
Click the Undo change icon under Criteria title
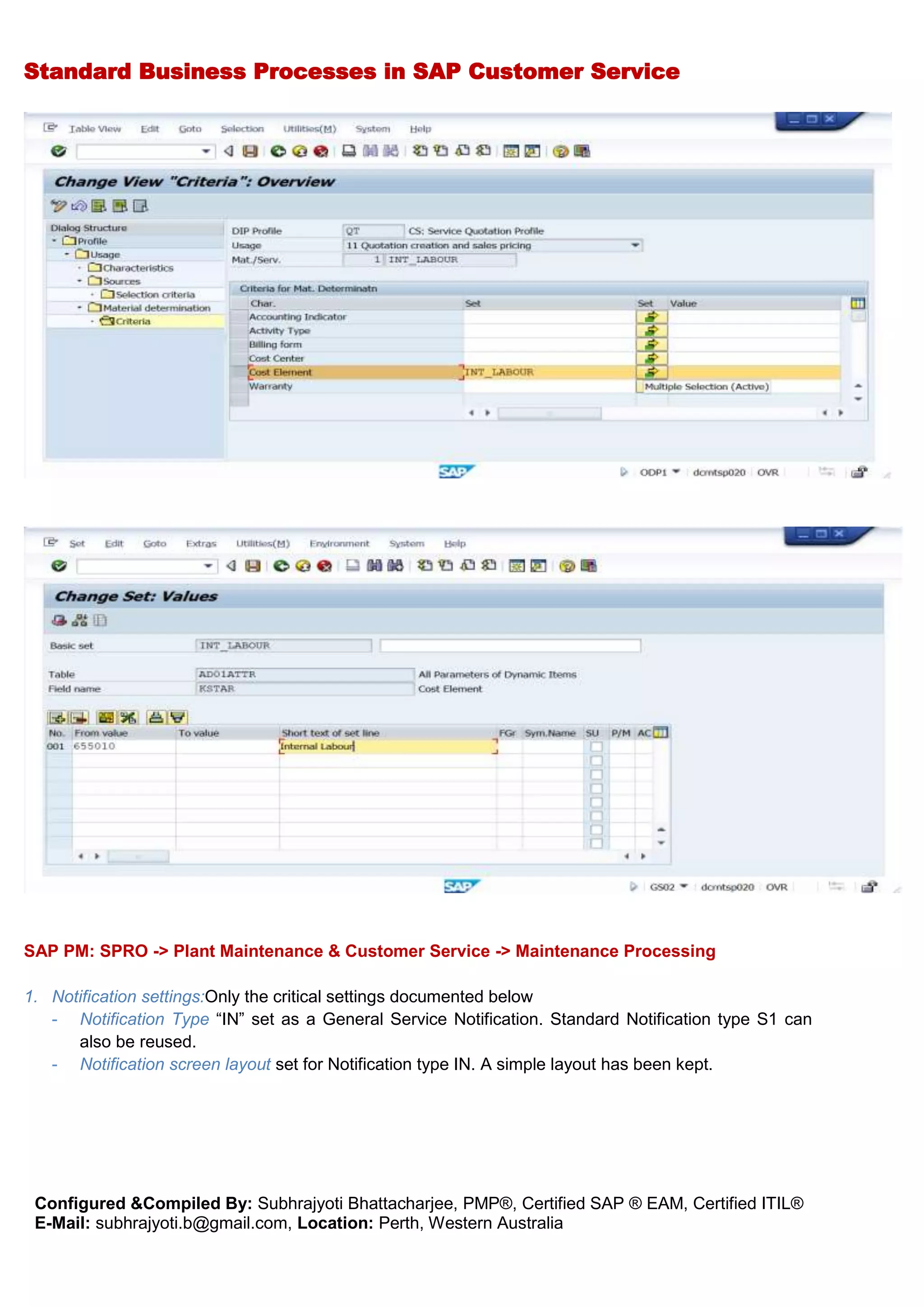click(79, 206)
